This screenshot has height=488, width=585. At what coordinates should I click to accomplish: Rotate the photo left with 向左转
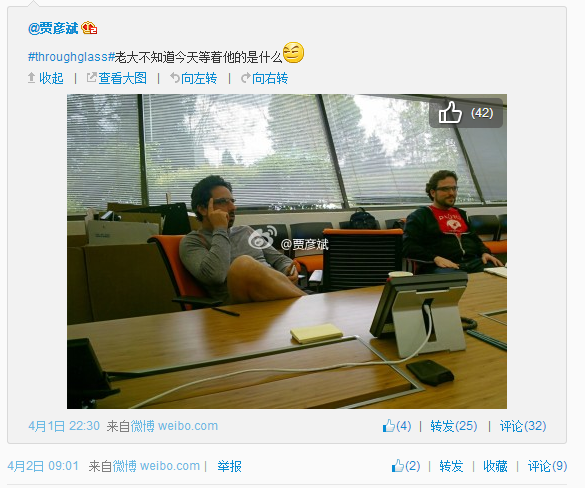coord(194,78)
